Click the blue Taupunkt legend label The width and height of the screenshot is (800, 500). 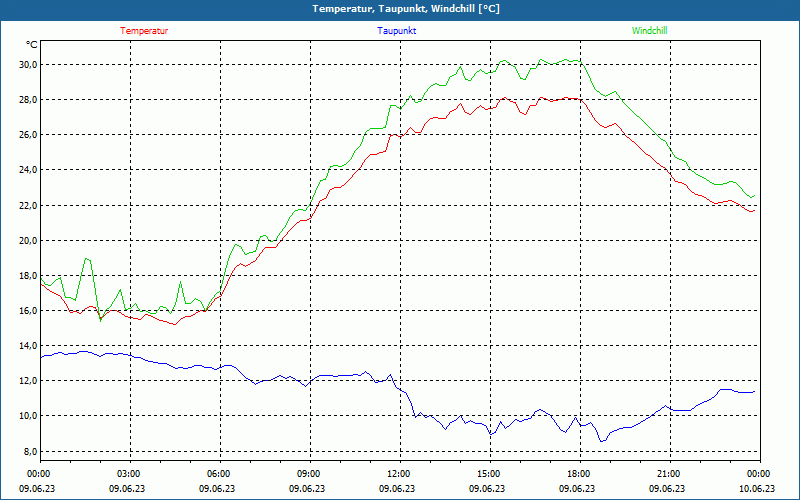pos(396,31)
